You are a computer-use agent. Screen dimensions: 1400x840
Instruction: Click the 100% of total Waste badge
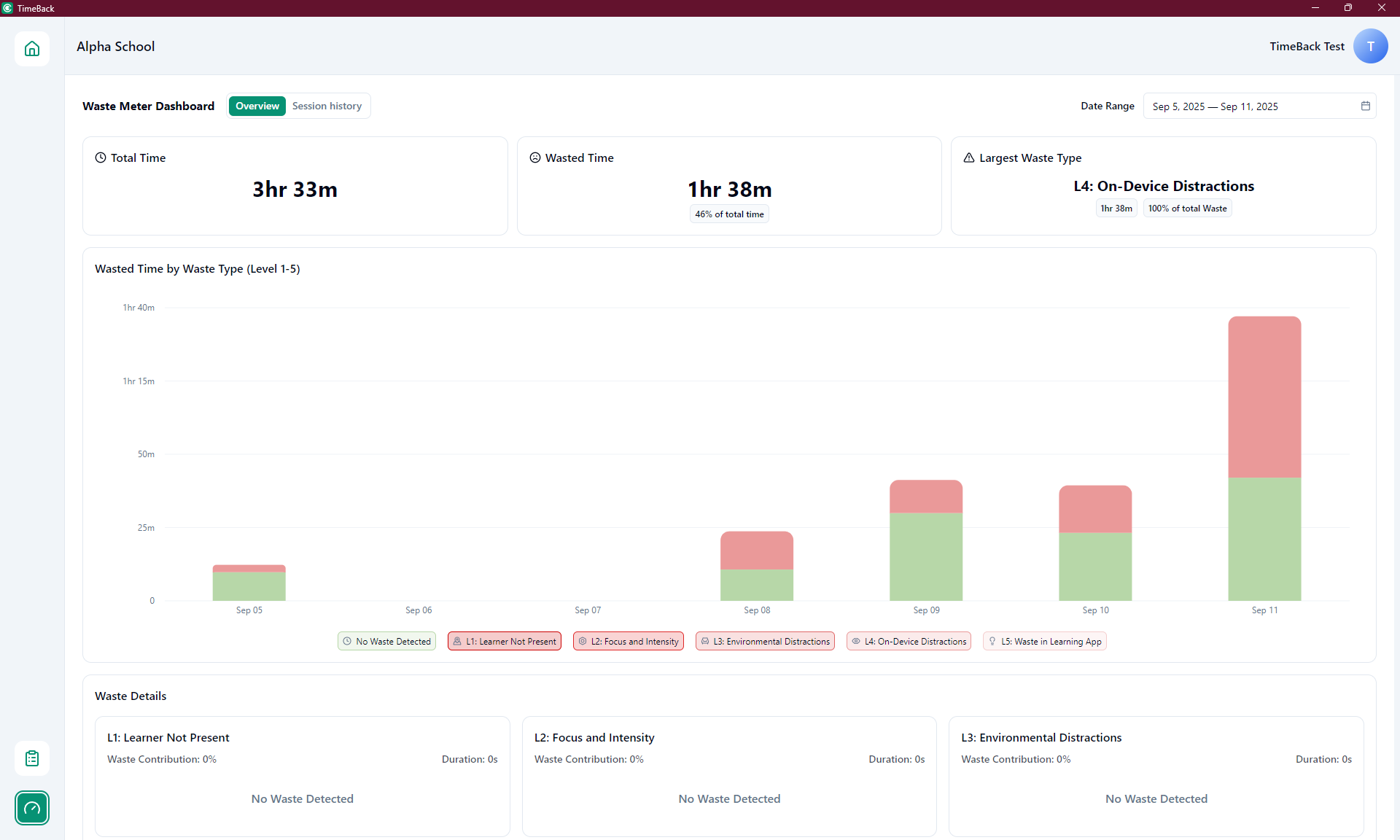(x=1187, y=209)
